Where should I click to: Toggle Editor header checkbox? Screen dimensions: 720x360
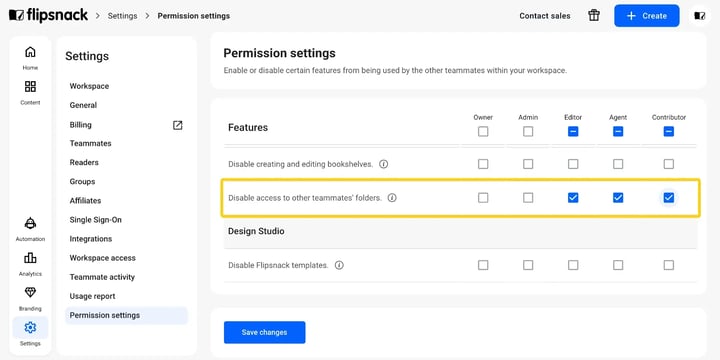click(x=573, y=132)
